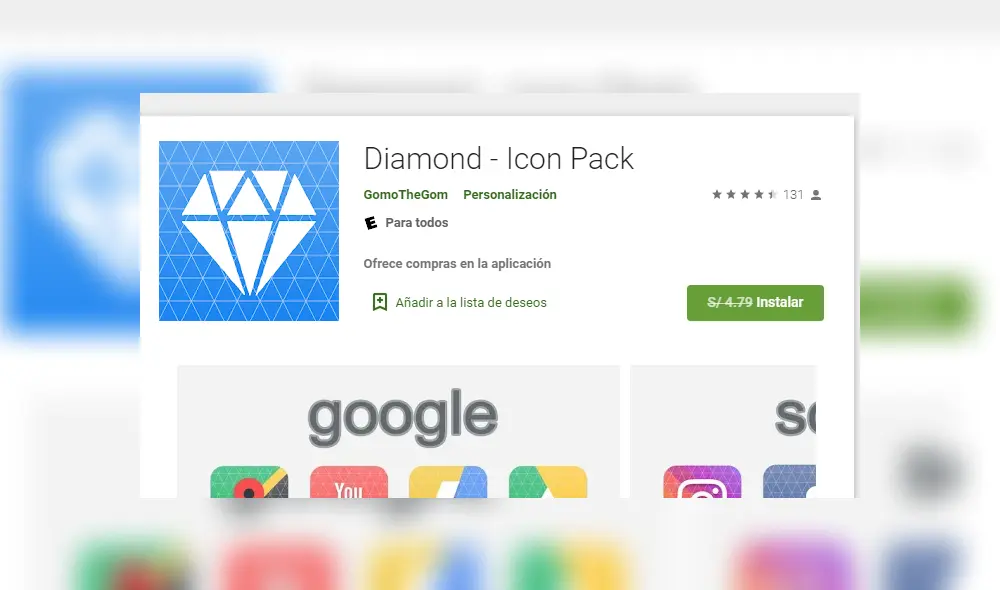The width and height of the screenshot is (1000, 590).
Task: Click the wishlist bookmark icon
Action: tap(379, 302)
